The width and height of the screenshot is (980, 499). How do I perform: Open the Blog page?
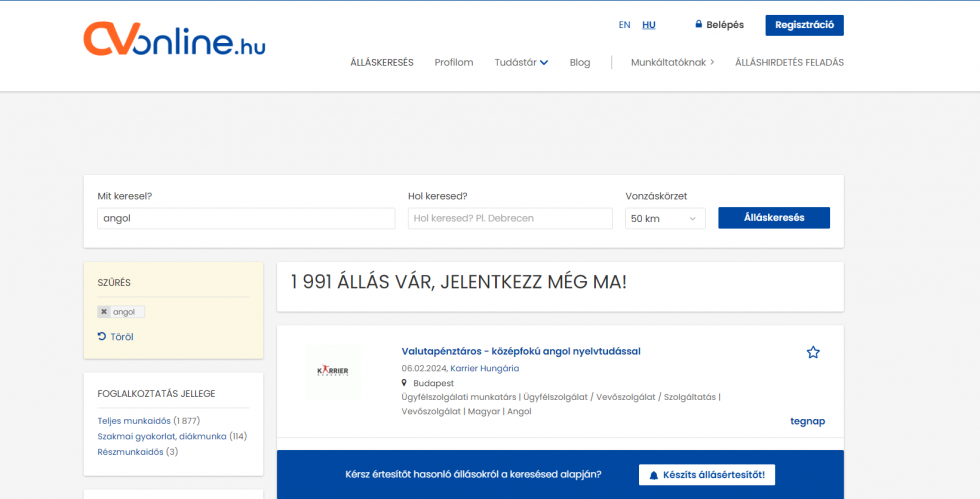click(x=580, y=62)
